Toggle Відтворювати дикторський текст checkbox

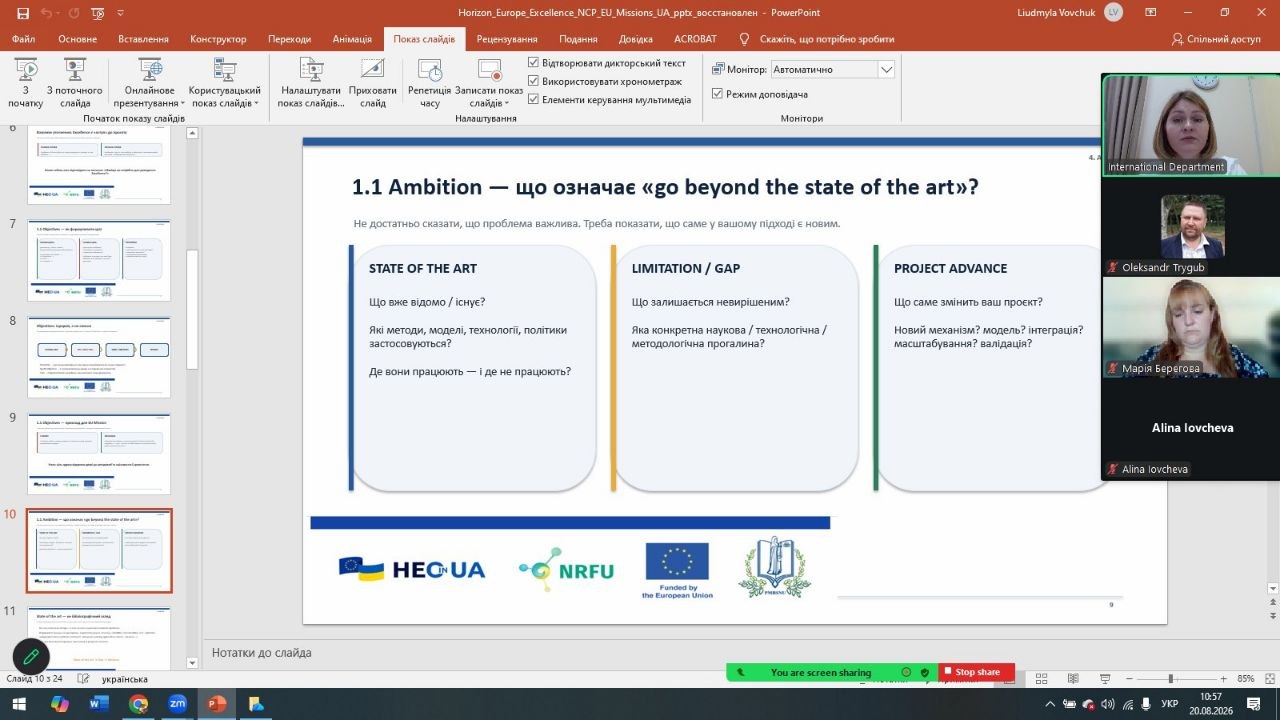coord(534,62)
